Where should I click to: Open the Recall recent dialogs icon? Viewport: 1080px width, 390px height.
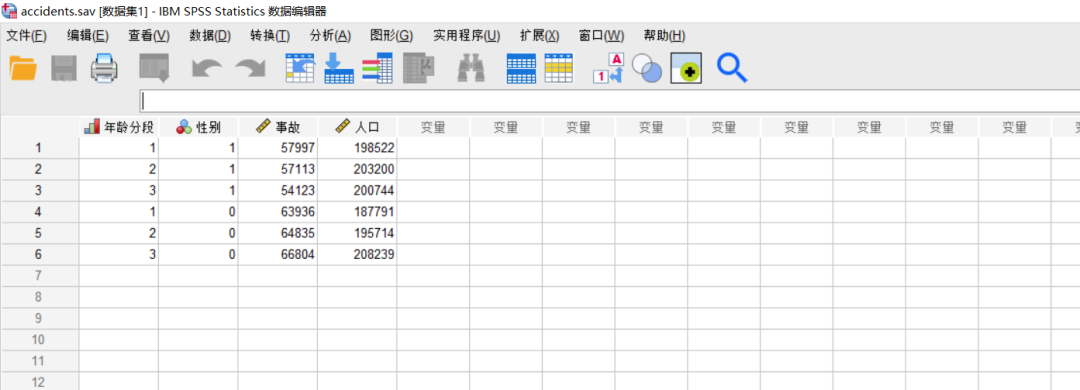pos(154,69)
